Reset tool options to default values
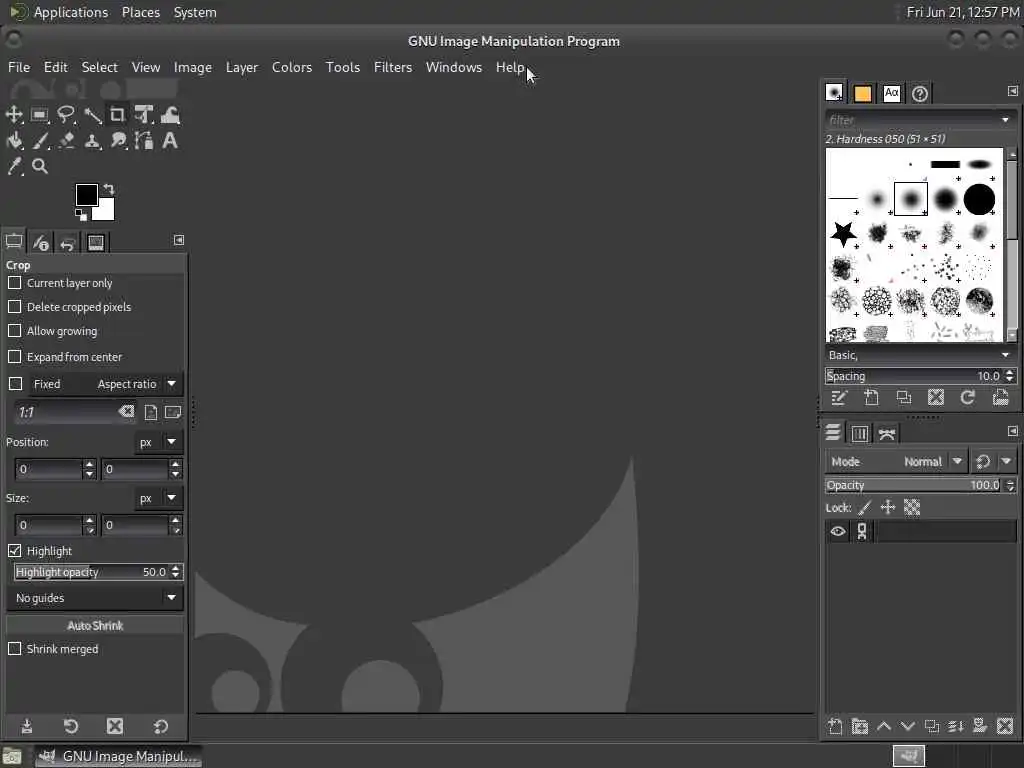 pyautogui.click(x=161, y=726)
